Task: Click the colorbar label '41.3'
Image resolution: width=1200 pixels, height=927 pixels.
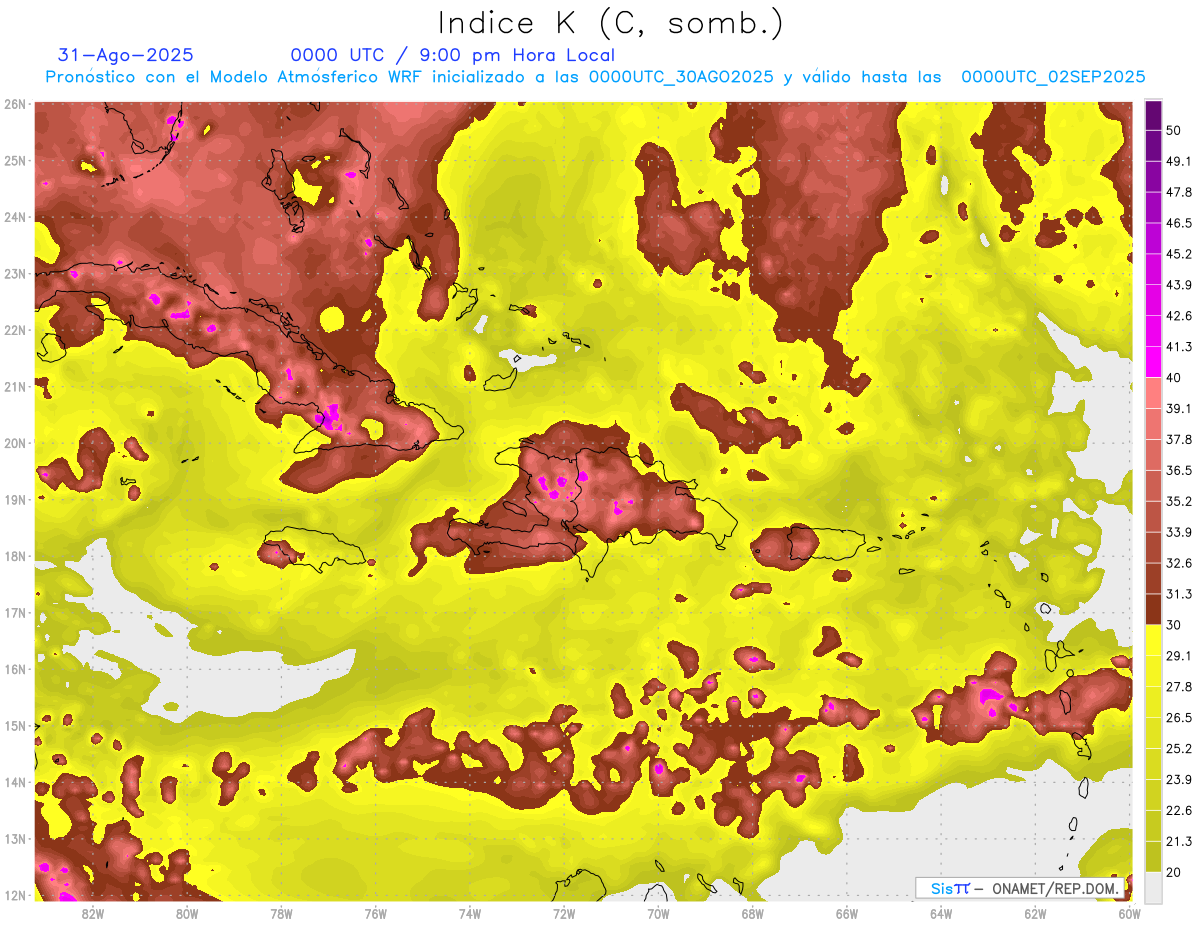Action: coord(1180,347)
